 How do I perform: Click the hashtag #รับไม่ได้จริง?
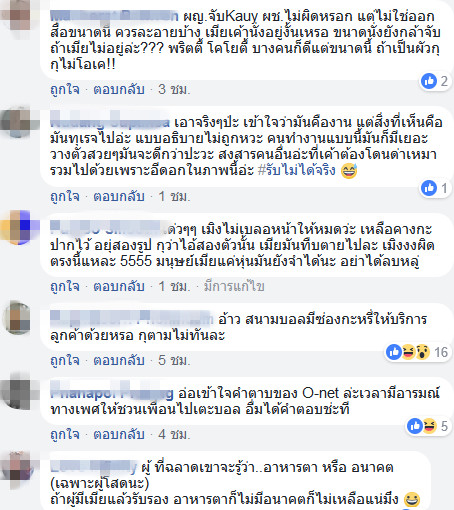pos(297,170)
